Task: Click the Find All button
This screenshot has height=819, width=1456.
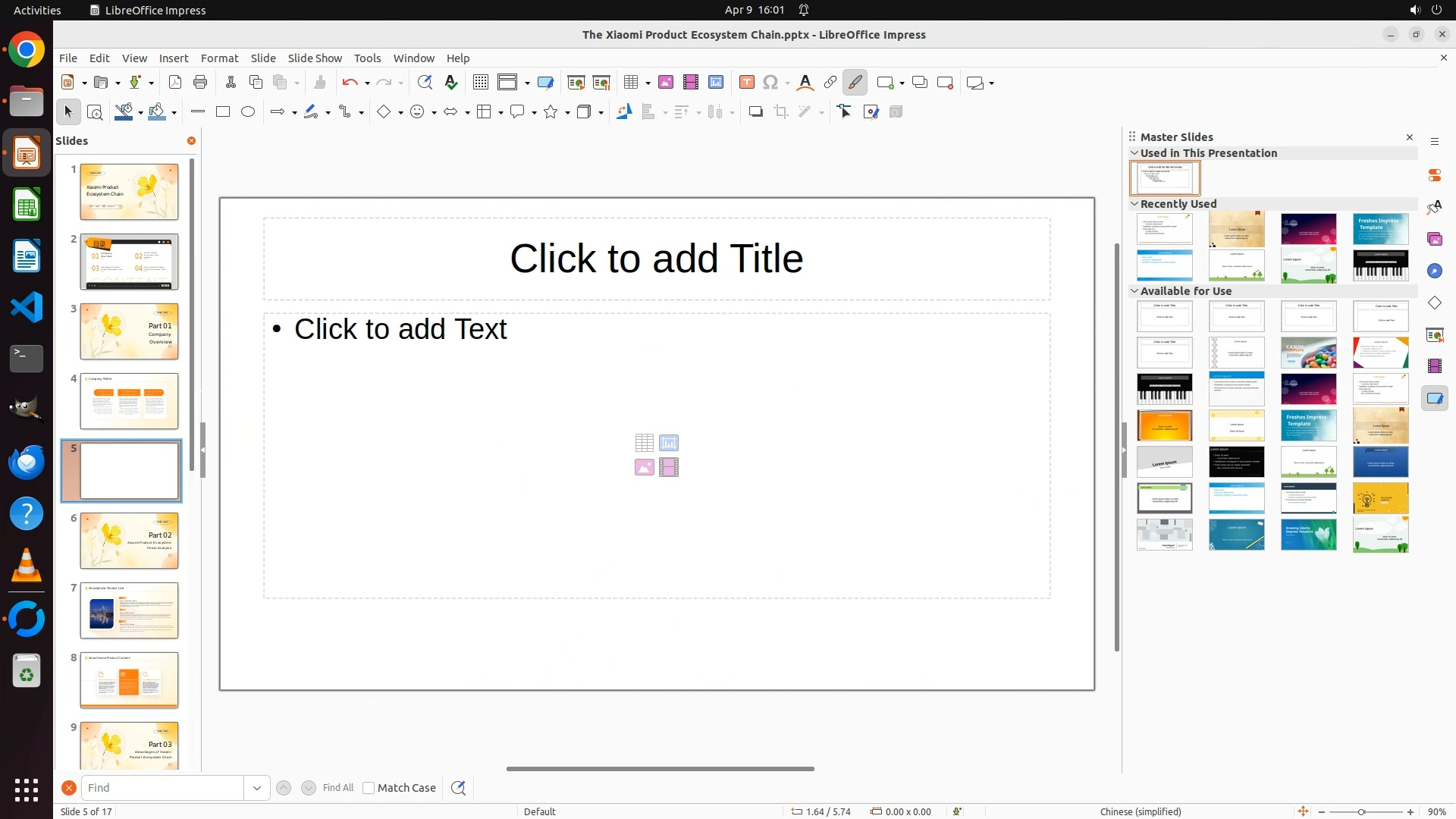Action: pyautogui.click(x=337, y=788)
